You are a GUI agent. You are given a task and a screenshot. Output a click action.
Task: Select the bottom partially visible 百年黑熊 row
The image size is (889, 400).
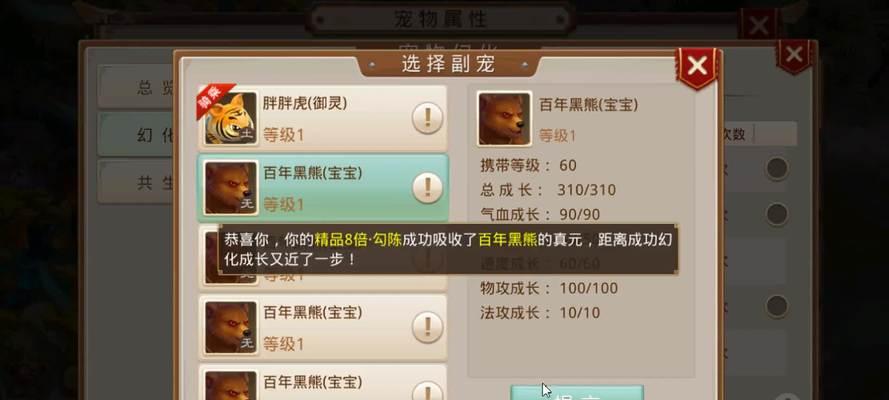click(323, 382)
